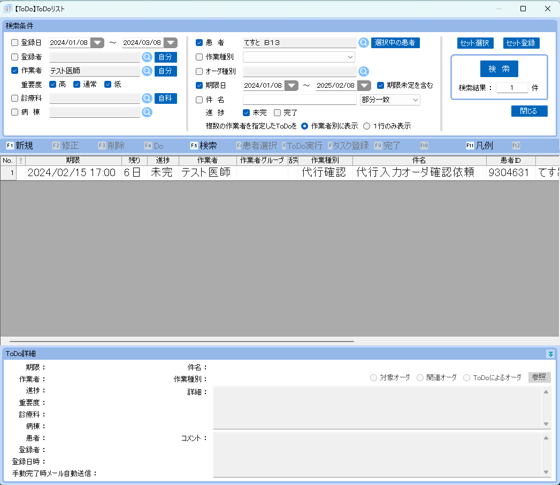Image resolution: width=560 pixels, height=485 pixels.
Task: Sort by 件名 column header
Action: click(x=419, y=160)
